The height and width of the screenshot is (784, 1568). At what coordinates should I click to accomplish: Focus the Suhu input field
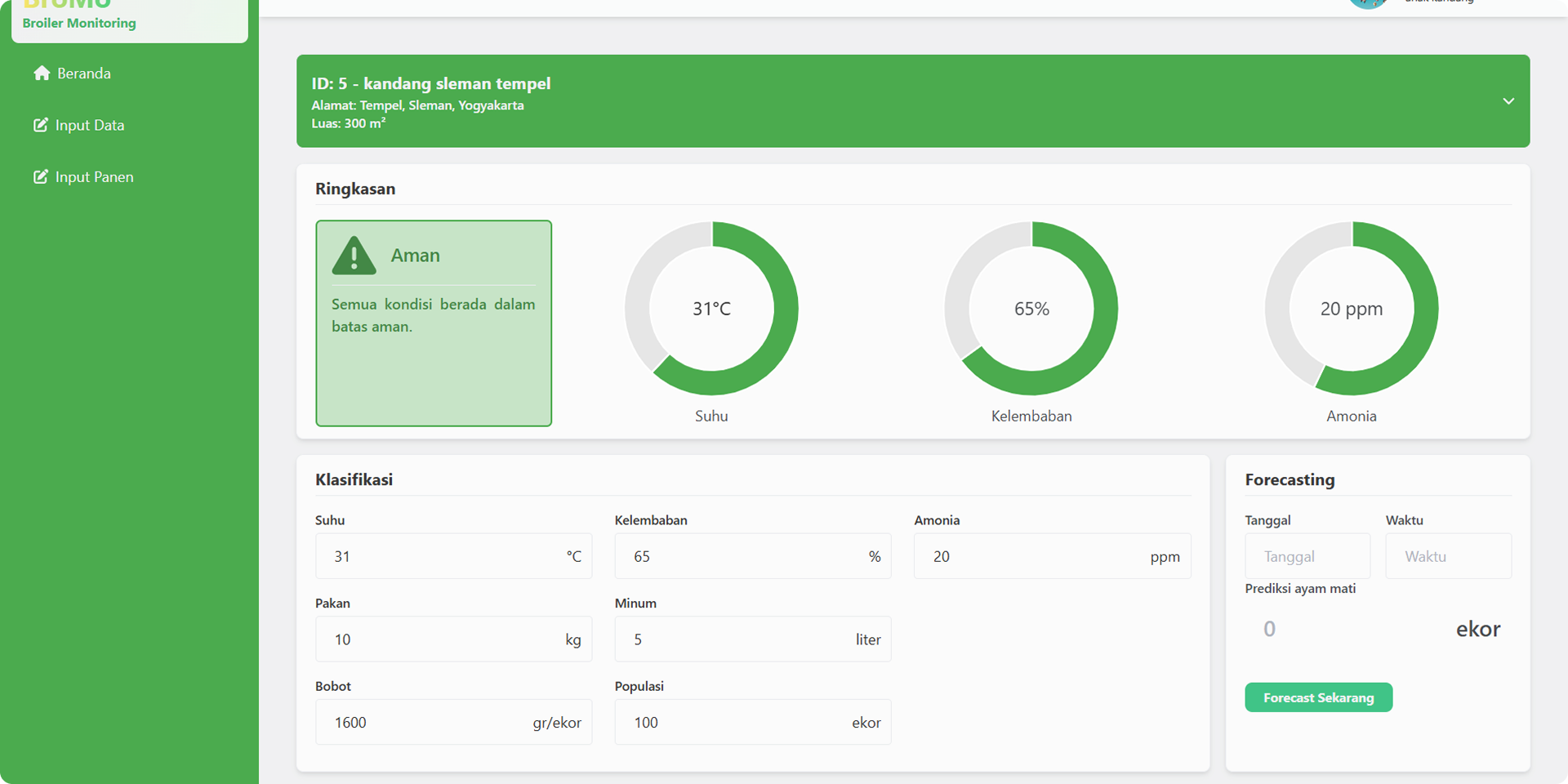(453, 556)
